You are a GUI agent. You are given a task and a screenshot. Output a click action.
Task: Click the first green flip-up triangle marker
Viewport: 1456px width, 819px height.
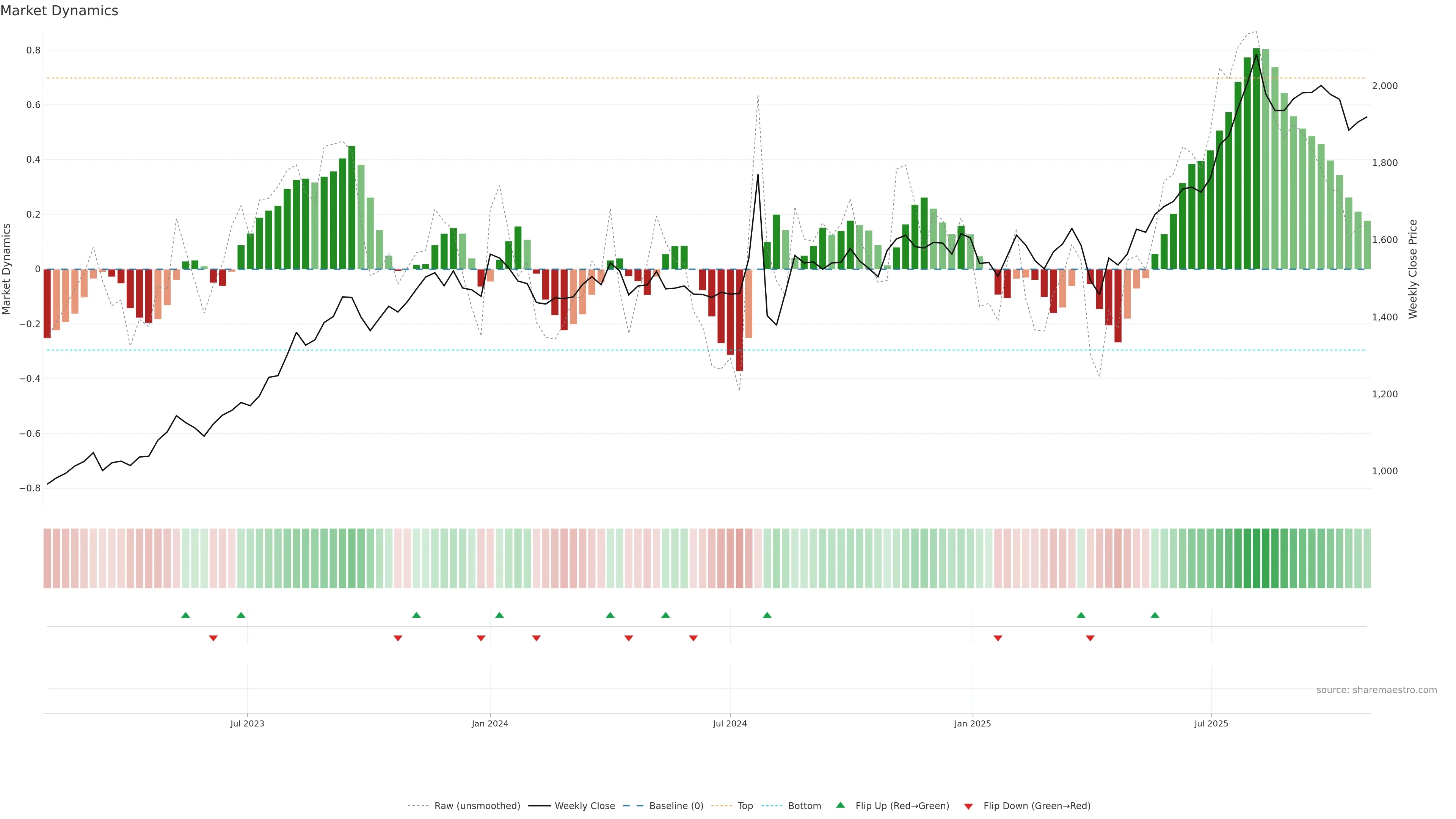pyautogui.click(x=185, y=615)
